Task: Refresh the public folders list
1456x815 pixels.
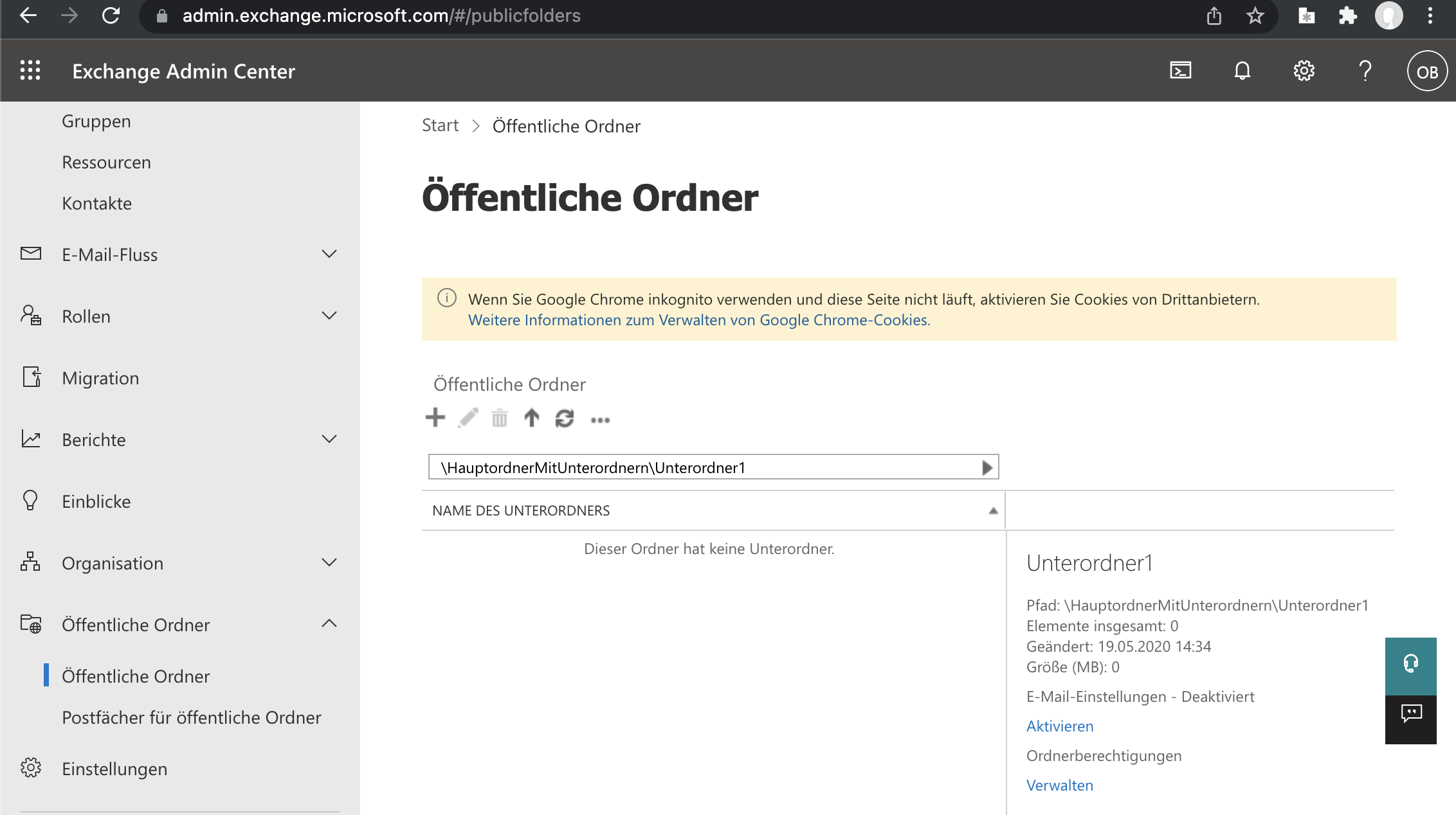Action: coord(564,418)
